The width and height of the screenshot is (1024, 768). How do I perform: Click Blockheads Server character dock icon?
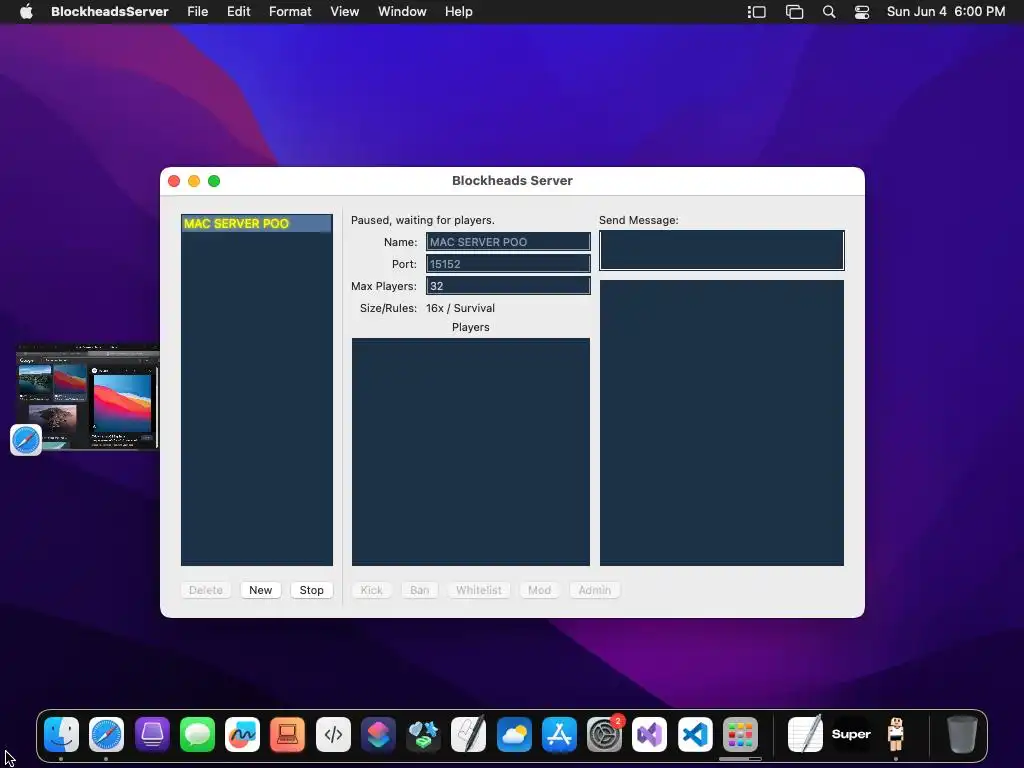(896, 734)
